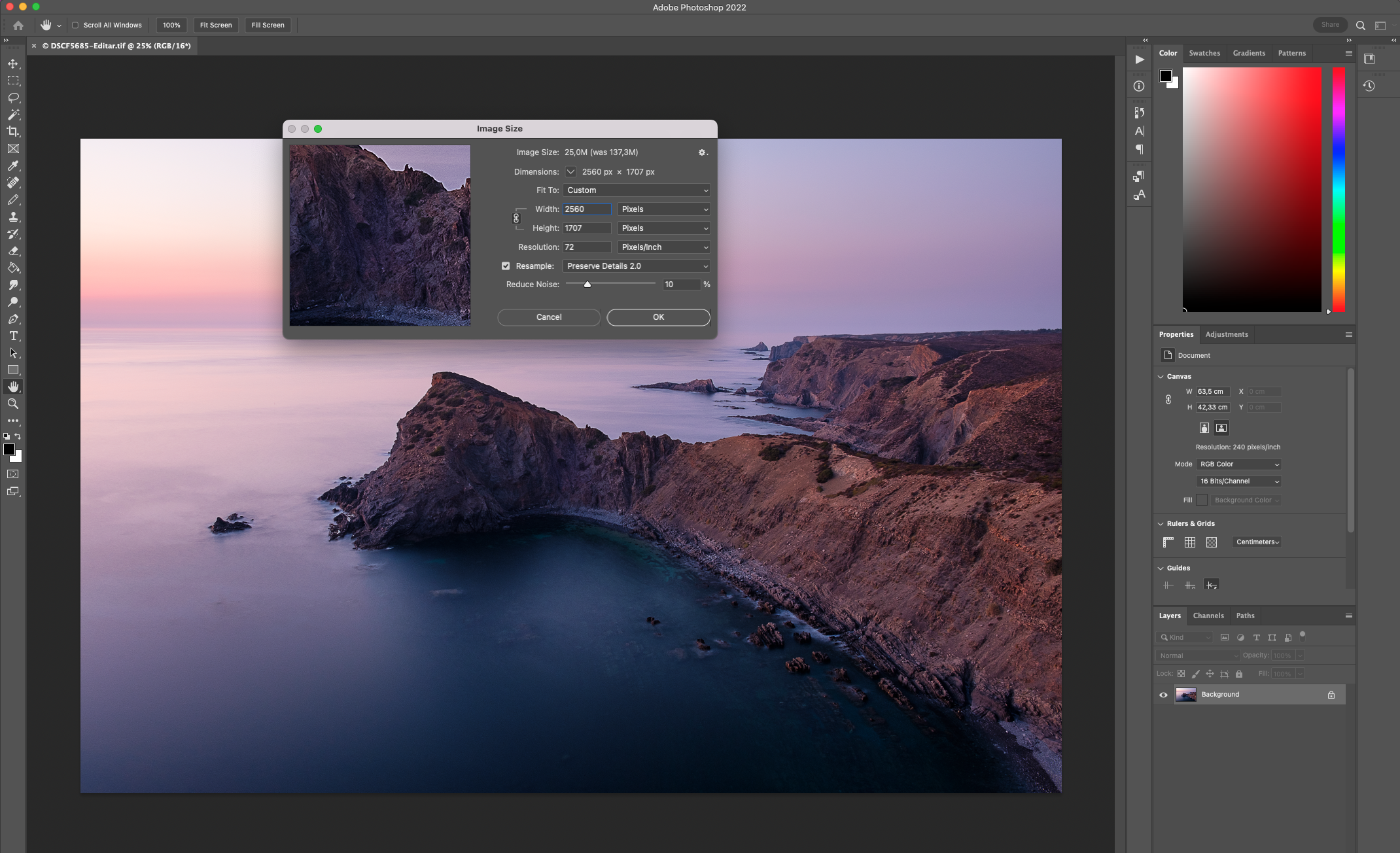Toggle Background layer visibility eye icon

pyautogui.click(x=1163, y=694)
